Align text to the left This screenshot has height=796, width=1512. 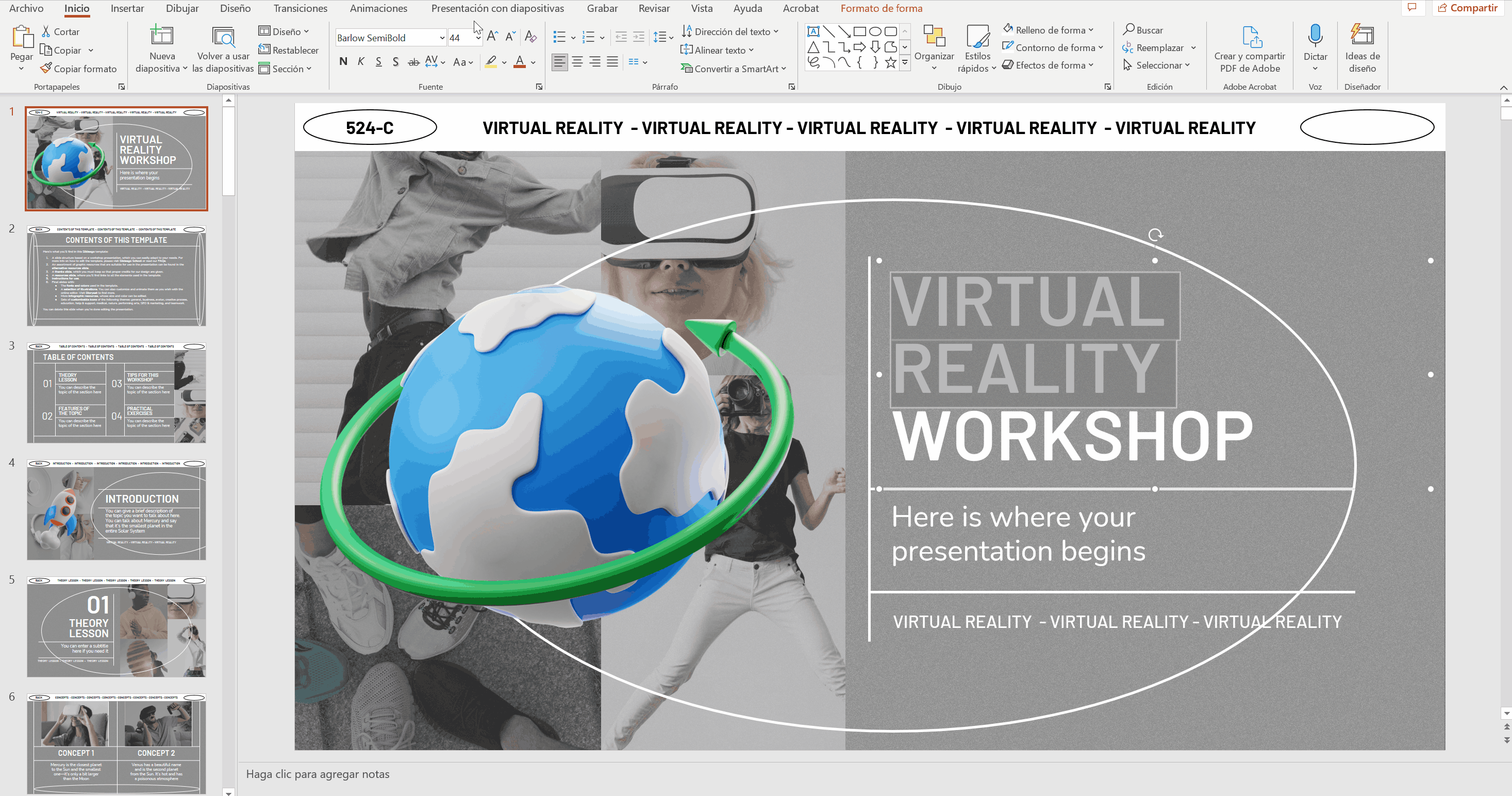560,62
